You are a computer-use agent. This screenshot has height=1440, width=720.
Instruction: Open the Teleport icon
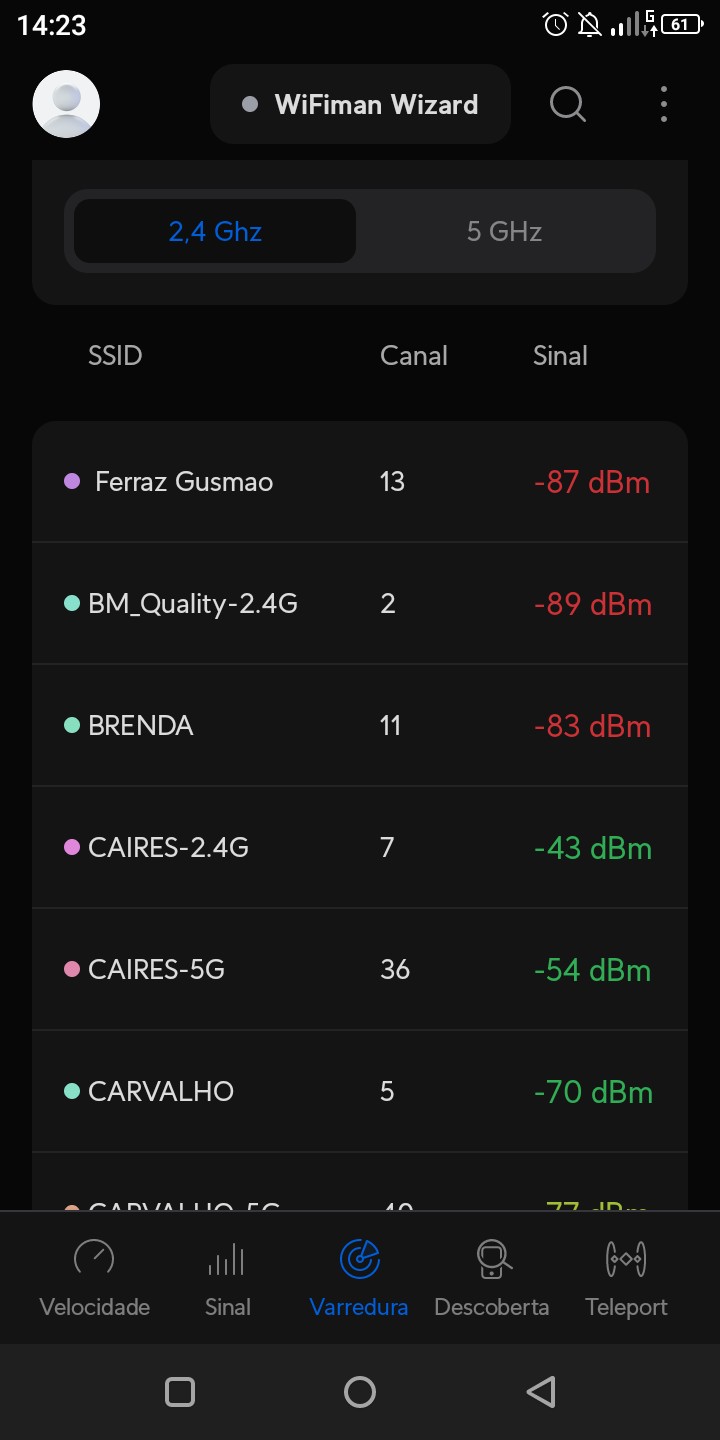626,1260
